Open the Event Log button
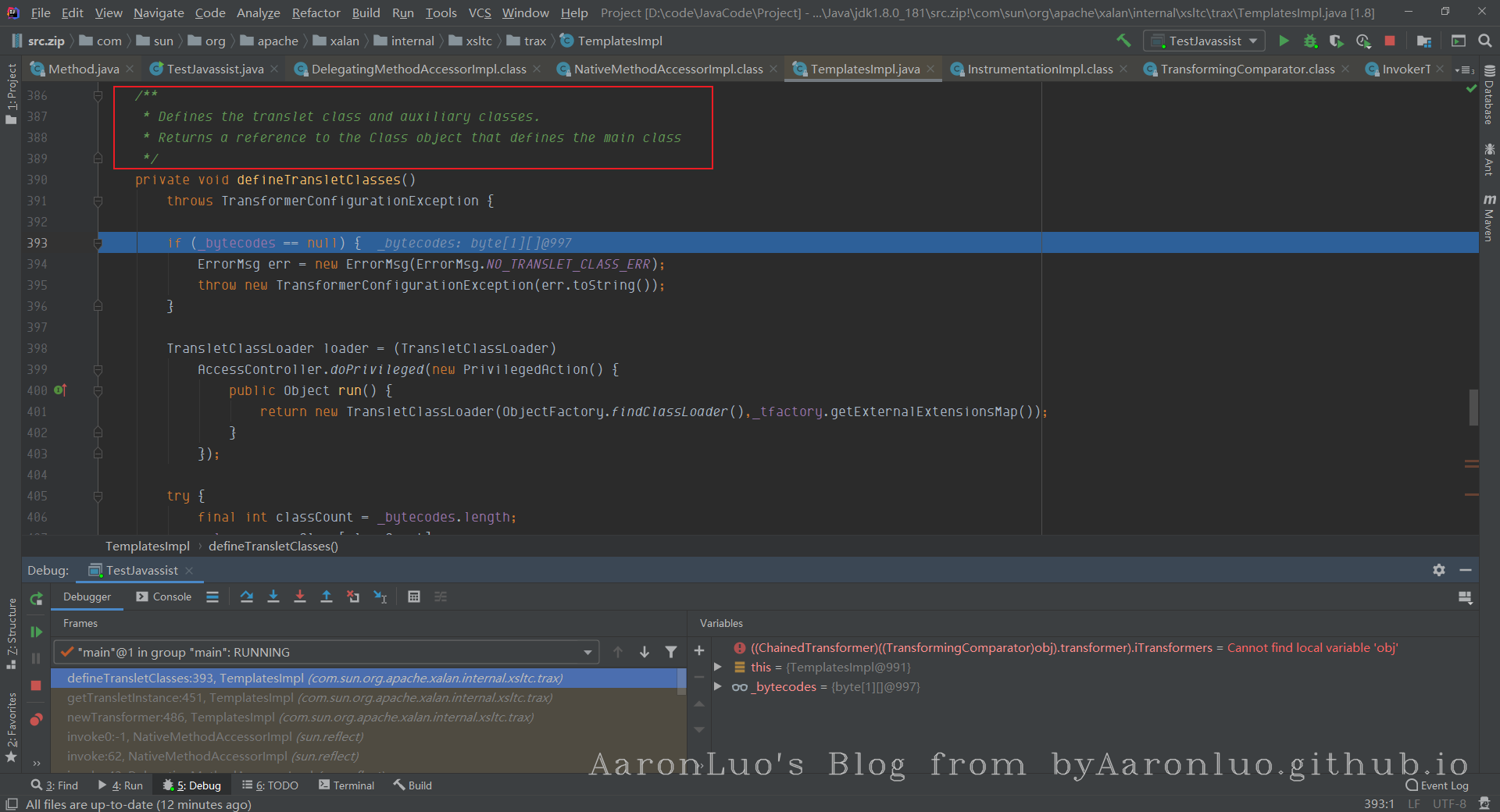The width and height of the screenshot is (1500, 812). 1436,785
